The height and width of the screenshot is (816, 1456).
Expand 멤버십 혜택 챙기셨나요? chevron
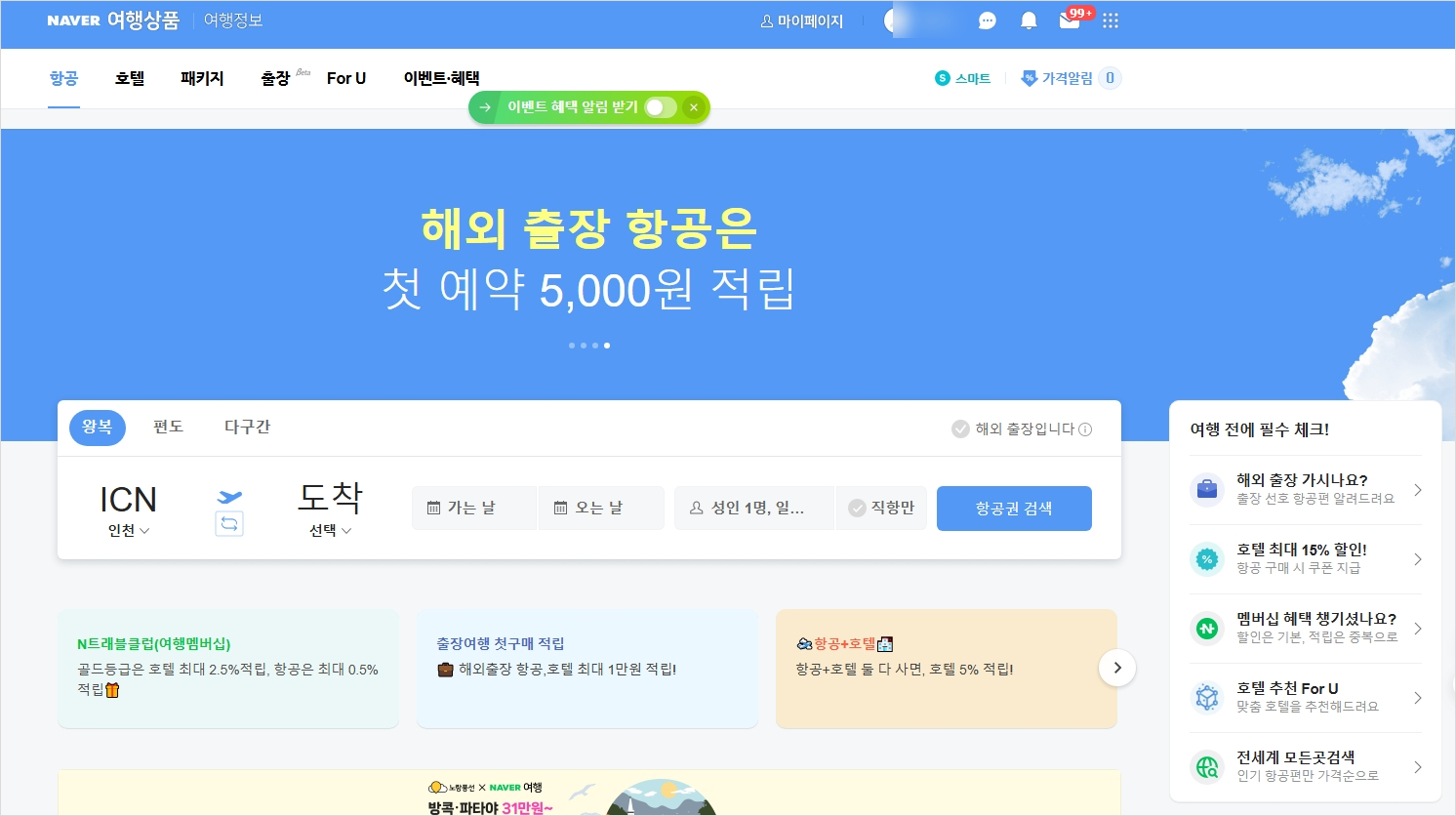(x=1418, y=629)
